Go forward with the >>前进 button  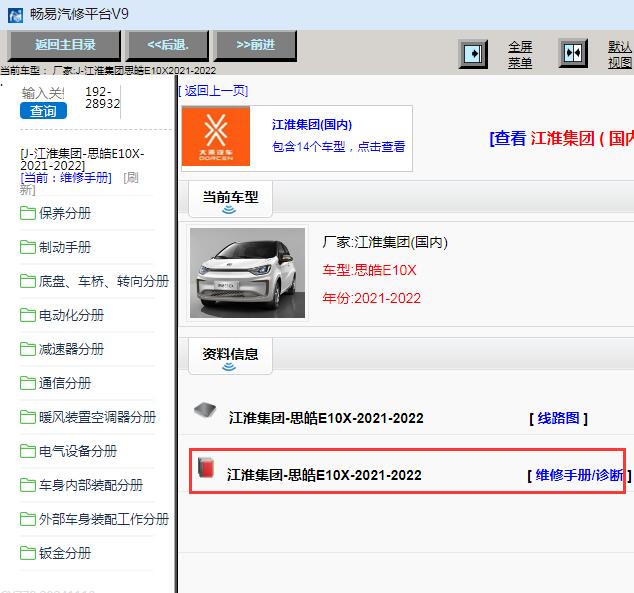pos(256,45)
